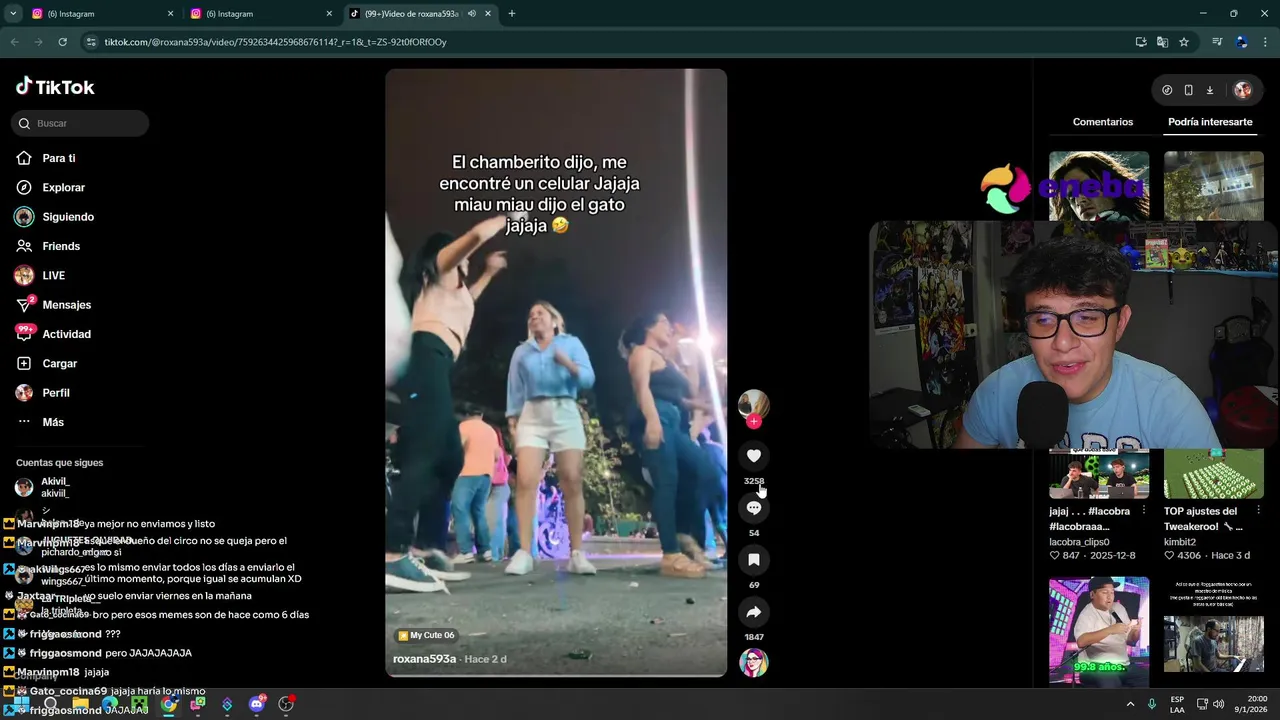Open a new browser tab
Image resolution: width=1280 pixels, height=720 pixels.
coord(512,14)
